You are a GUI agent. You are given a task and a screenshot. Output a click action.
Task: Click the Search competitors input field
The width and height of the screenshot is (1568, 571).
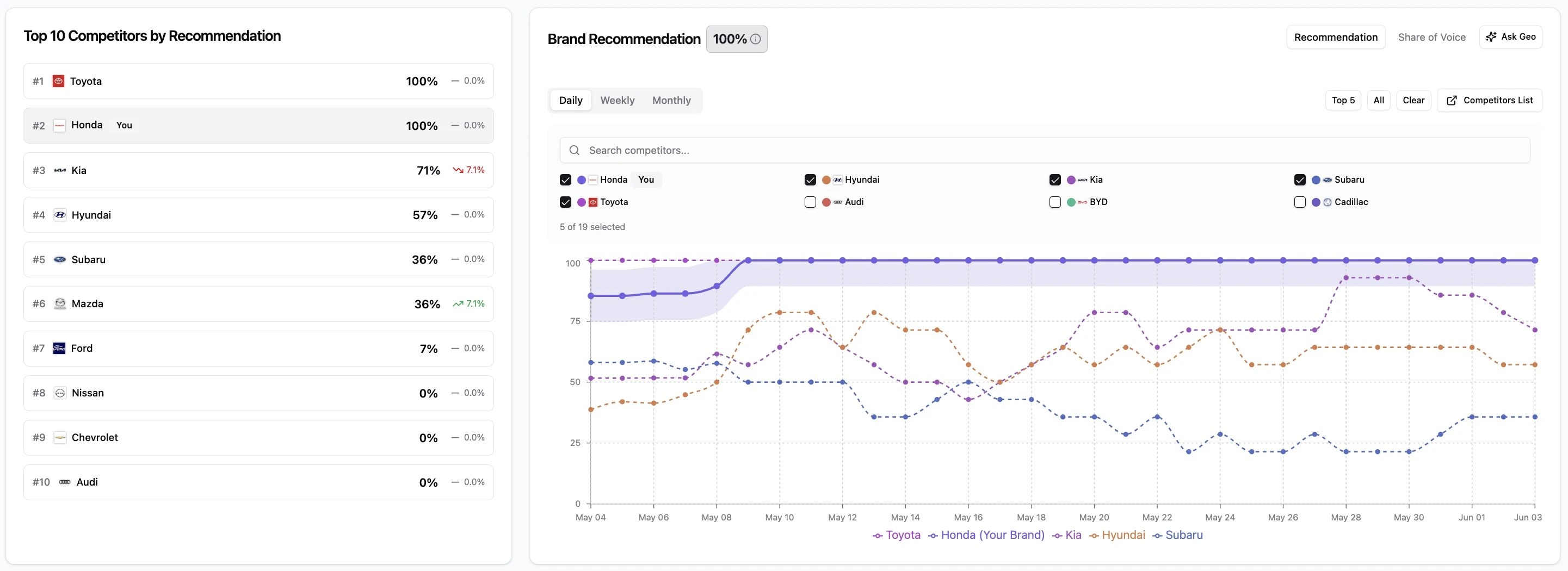point(1045,150)
